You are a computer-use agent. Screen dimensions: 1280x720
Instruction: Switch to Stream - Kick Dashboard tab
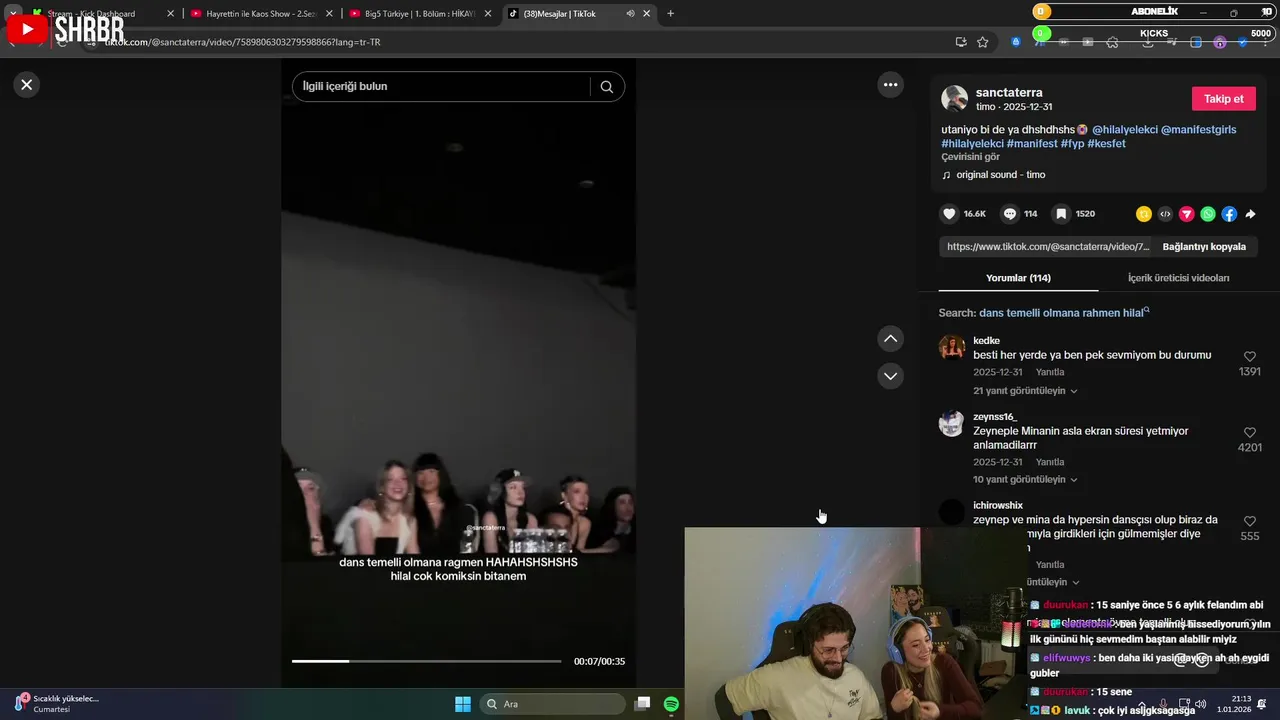[105, 14]
